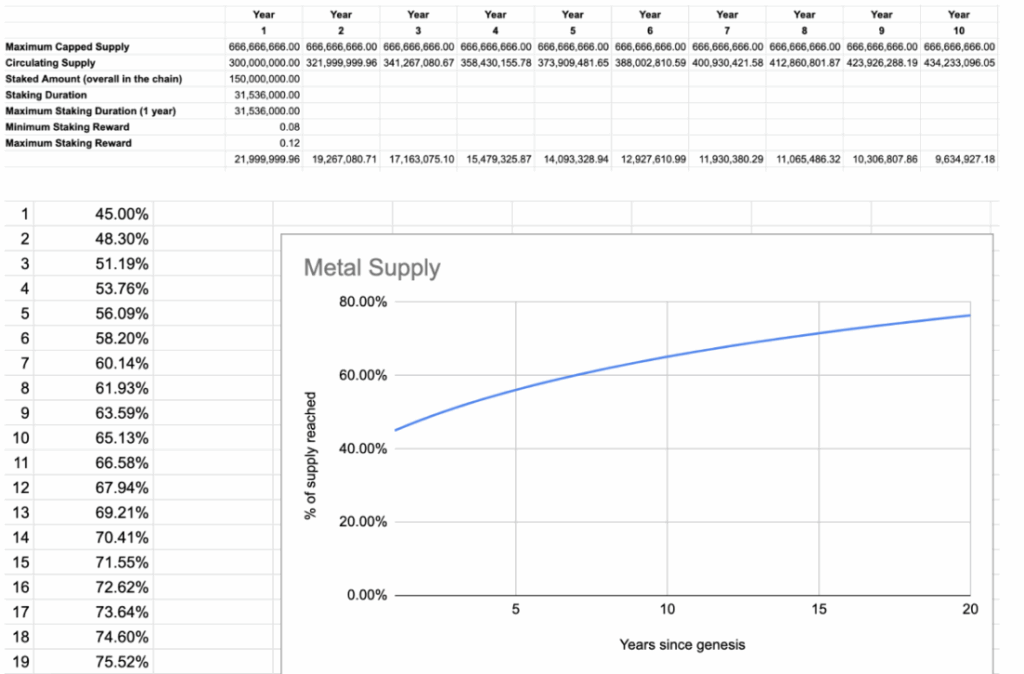The height and width of the screenshot is (674, 1024).
Task: Select the "Minimum Staking Reward" label
Action: 67,127
